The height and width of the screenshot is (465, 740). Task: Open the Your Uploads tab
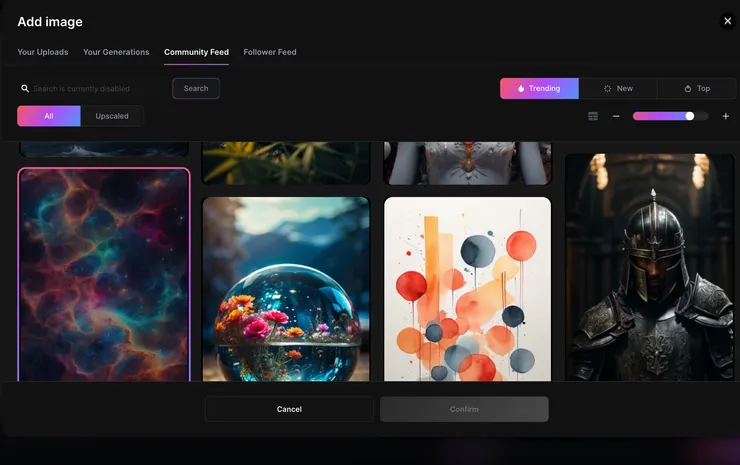click(43, 52)
